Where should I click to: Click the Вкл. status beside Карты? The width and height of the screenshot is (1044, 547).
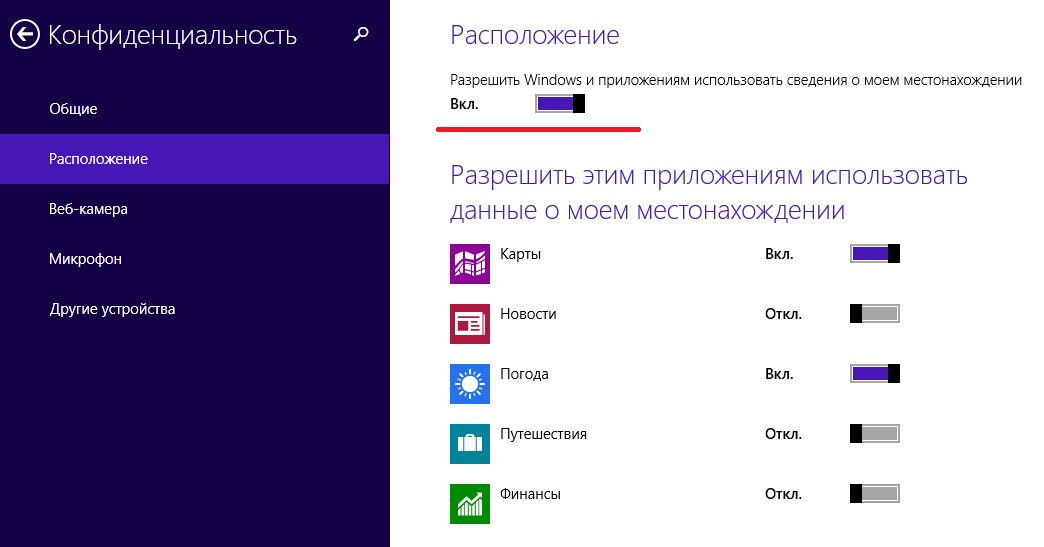(x=779, y=254)
